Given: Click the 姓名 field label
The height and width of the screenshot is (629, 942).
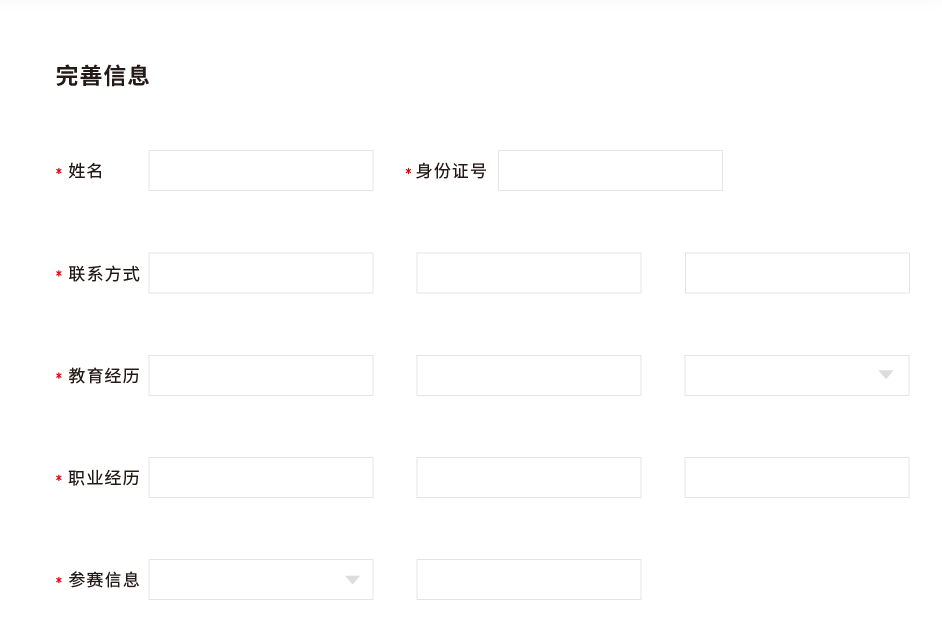Looking at the screenshot, I should point(86,172).
